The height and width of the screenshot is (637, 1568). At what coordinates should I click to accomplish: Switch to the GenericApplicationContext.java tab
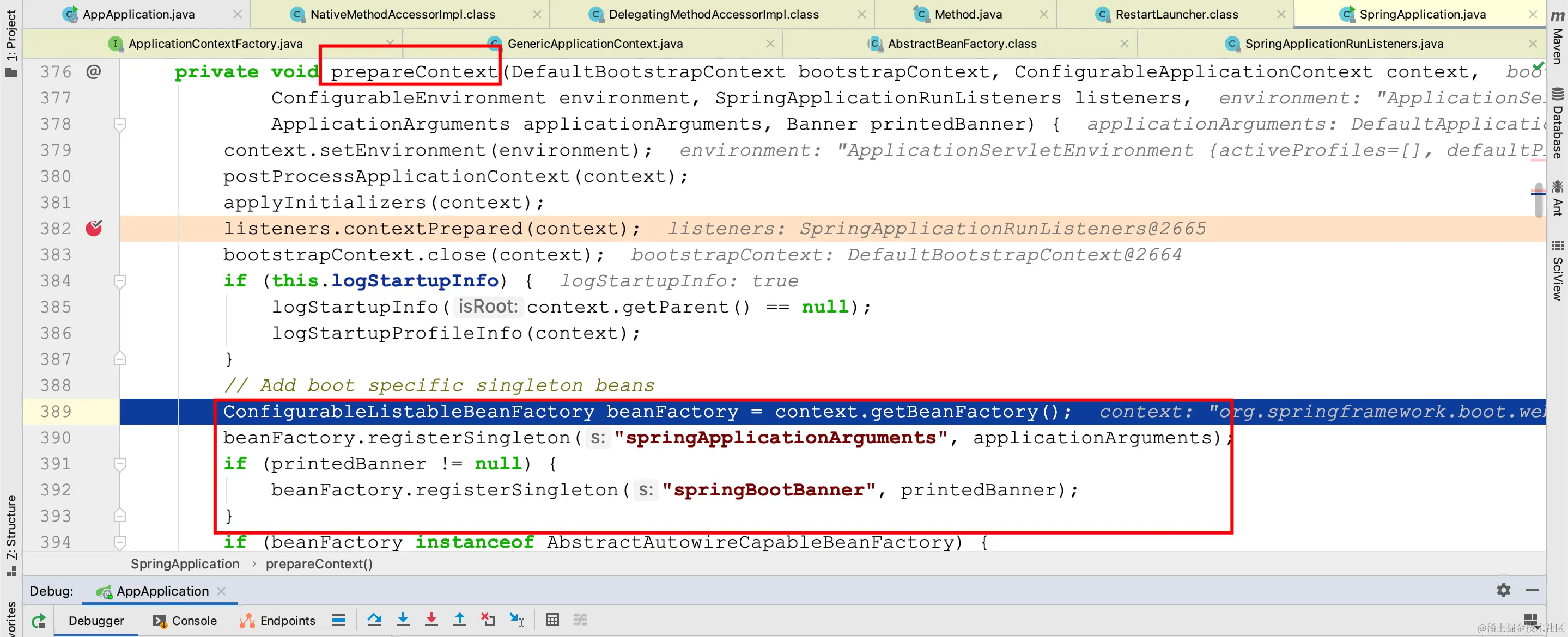[x=595, y=44]
